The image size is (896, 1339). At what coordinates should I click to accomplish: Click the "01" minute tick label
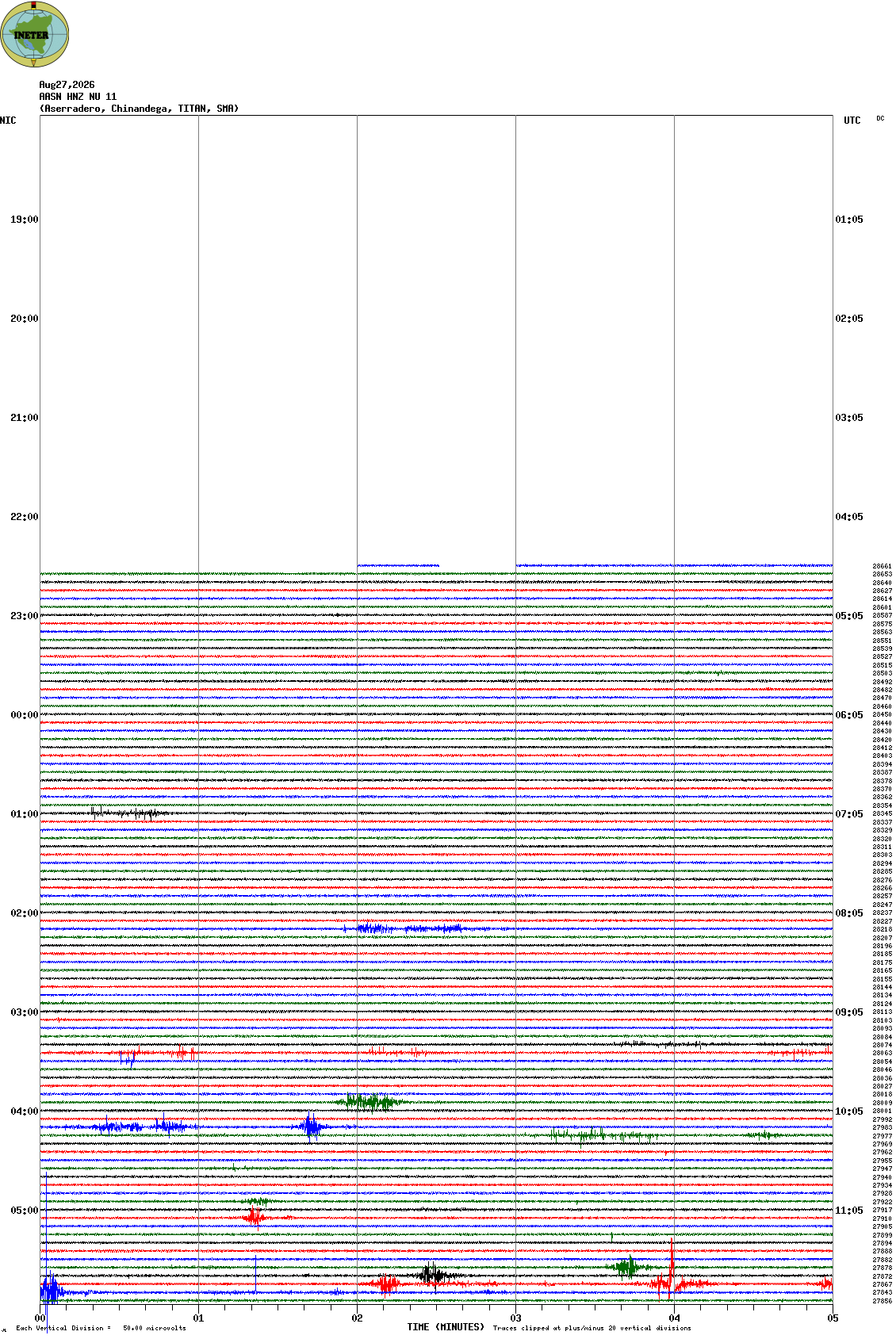pos(198,1318)
